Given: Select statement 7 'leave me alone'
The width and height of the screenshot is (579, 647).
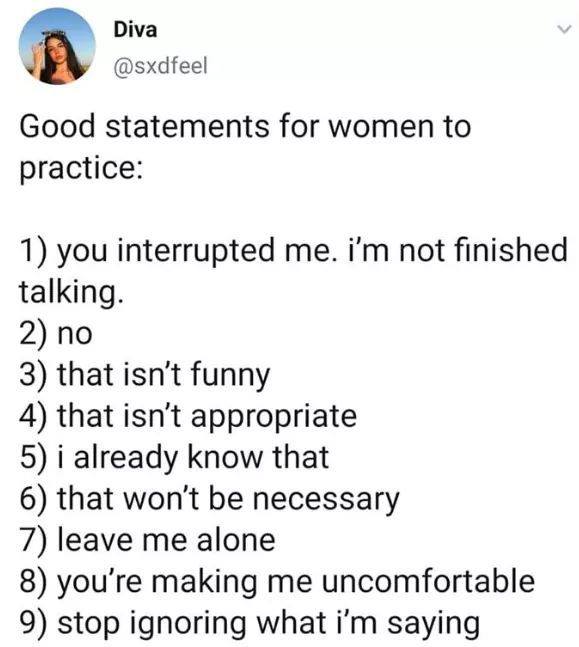Looking at the screenshot, I should click(x=147, y=540).
